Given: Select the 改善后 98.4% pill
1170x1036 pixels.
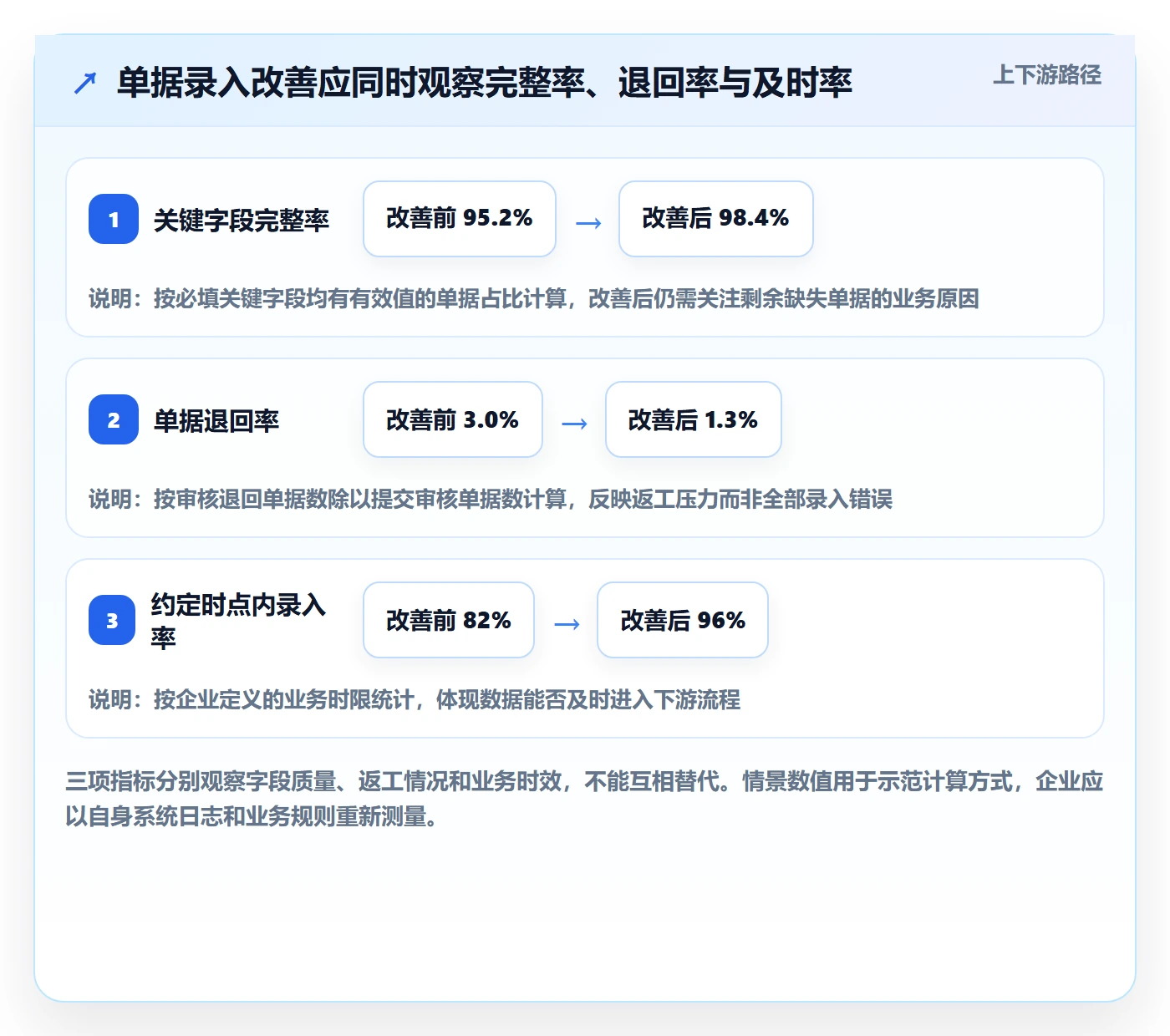Looking at the screenshot, I should (716, 219).
